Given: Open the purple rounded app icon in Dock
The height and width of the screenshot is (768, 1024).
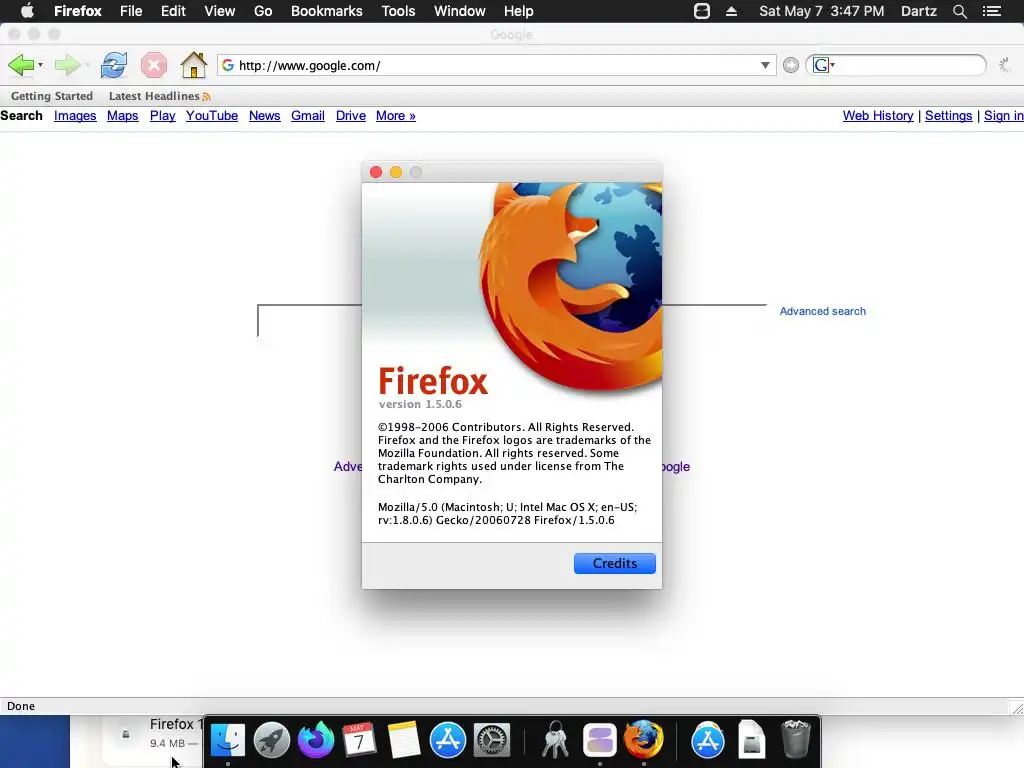Looking at the screenshot, I should (600, 741).
